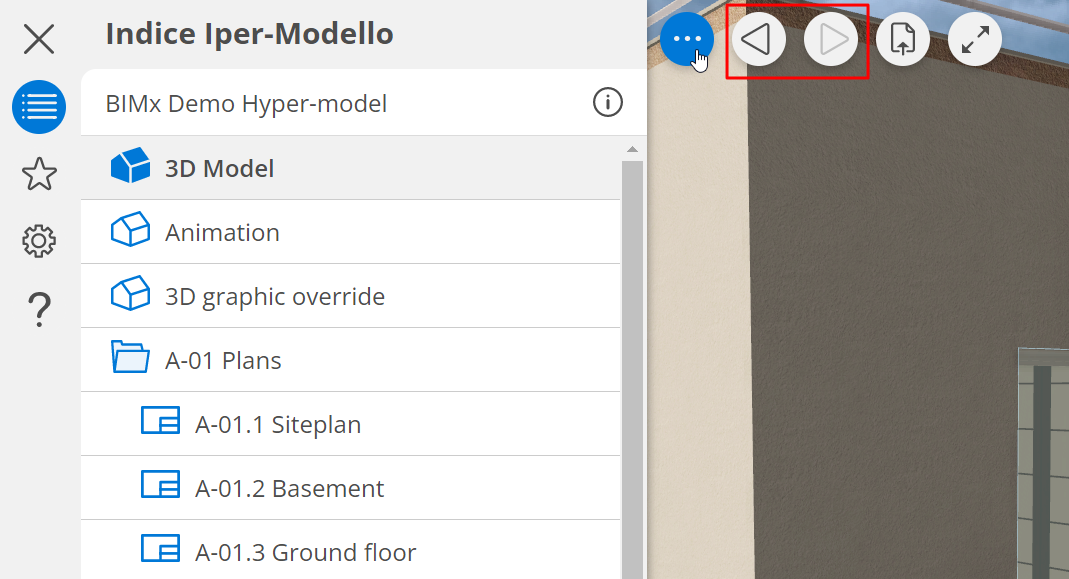The width and height of the screenshot is (1069, 579).
Task: Open the favorites star icon
Action: pyautogui.click(x=39, y=174)
